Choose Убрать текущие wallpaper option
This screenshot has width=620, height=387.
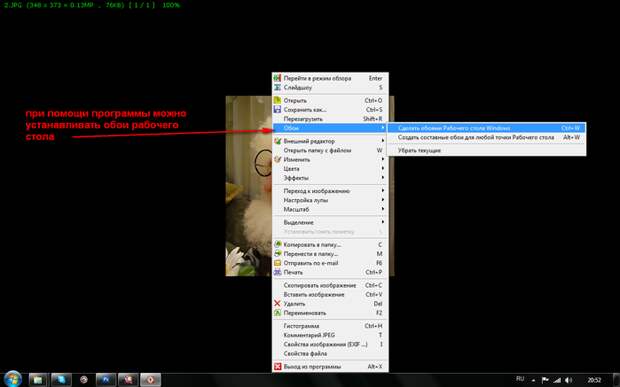tap(486, 150)
